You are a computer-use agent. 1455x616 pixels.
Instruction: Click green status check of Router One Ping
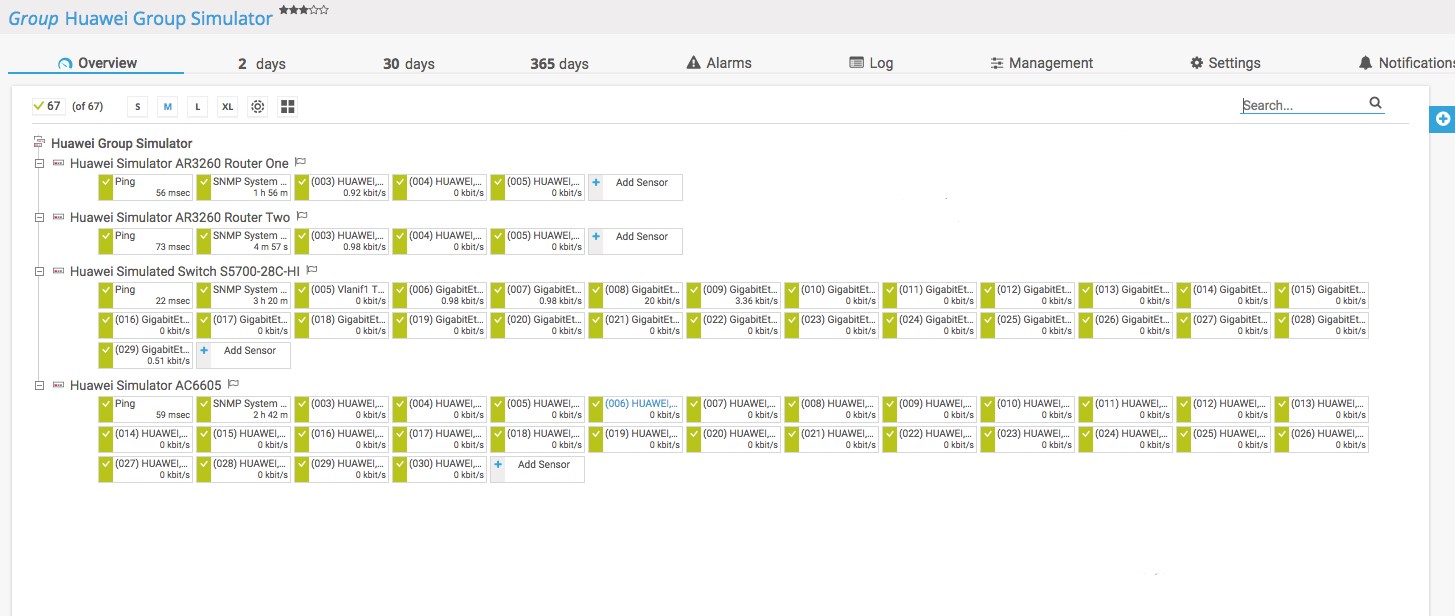pyautogui.click(x=105, y=188)
